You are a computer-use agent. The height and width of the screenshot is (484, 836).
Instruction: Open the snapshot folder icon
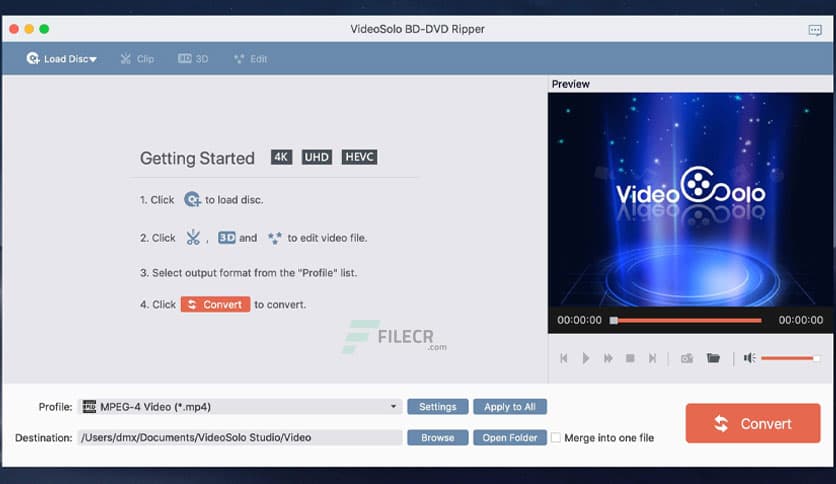click(713, 358)
